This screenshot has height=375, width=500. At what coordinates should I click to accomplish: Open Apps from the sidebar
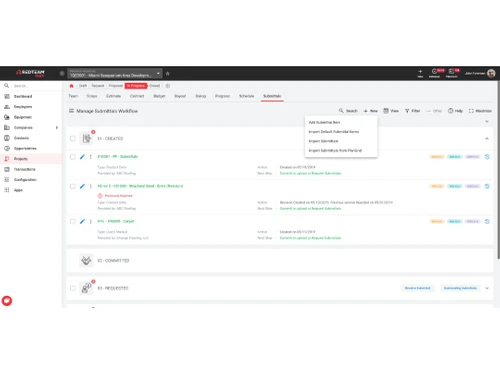(18, 190)
